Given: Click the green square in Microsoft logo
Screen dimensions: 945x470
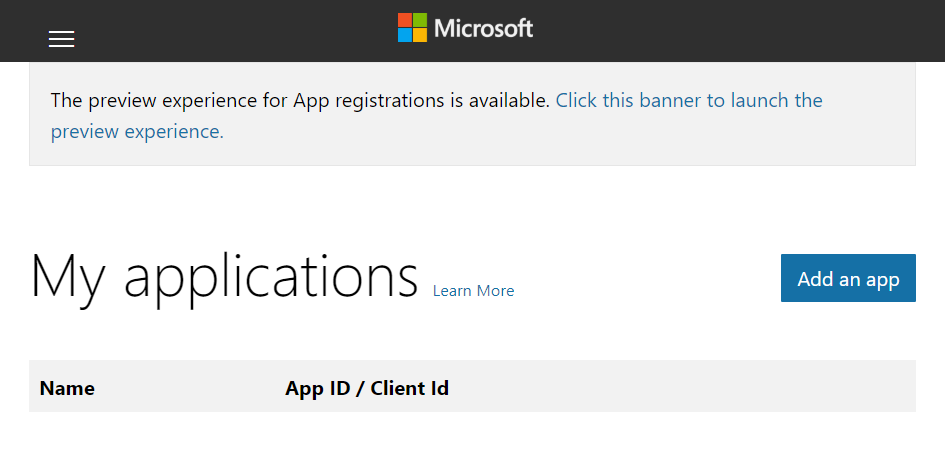Looking at the screenshot, I should click(420, 20).
